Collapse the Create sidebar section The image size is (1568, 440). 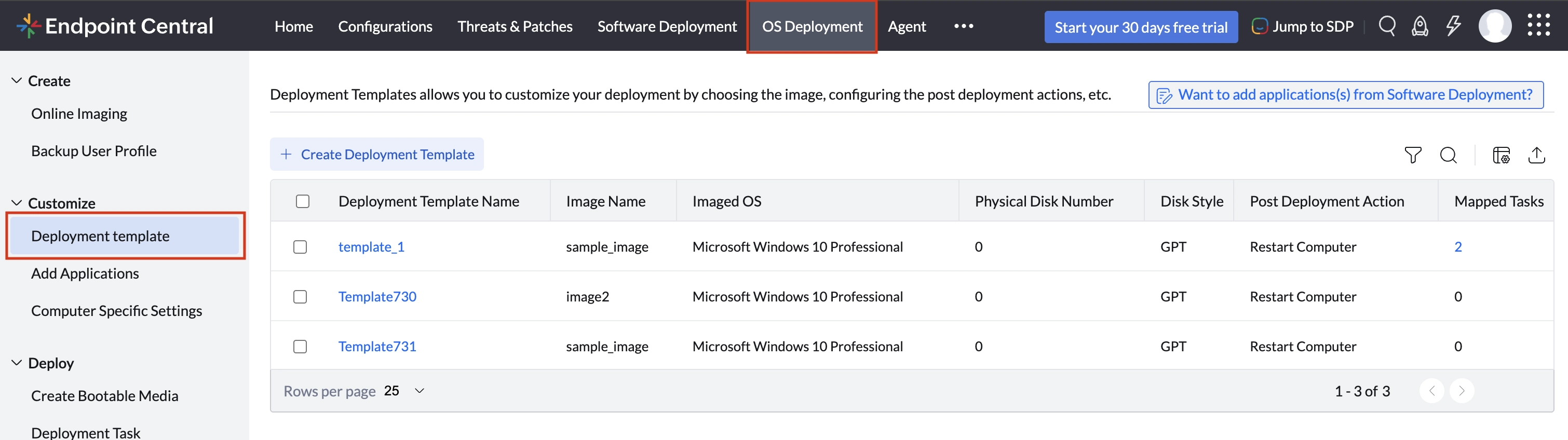[17, 80]
